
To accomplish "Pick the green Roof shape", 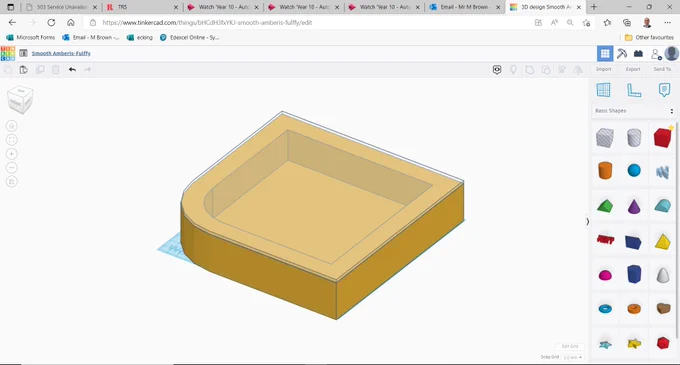I will point(605,205).
